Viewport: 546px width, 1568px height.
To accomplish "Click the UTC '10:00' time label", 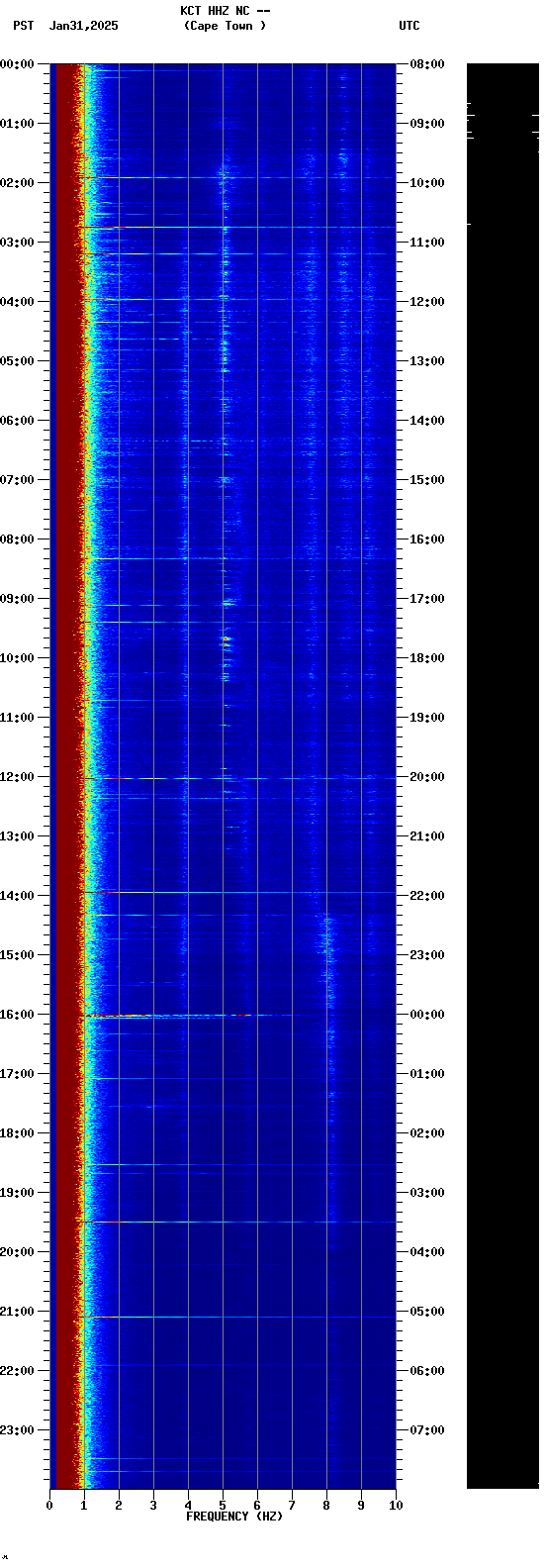I will [x=427, y=183].
